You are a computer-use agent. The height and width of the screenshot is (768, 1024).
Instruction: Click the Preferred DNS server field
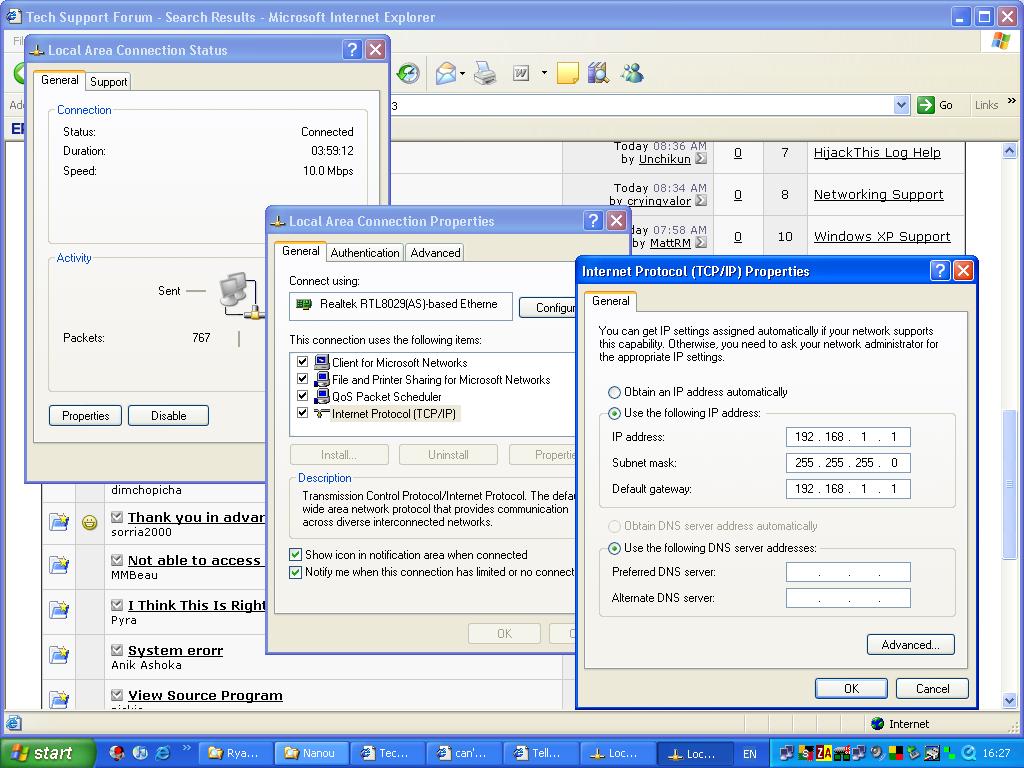[848, 572]
